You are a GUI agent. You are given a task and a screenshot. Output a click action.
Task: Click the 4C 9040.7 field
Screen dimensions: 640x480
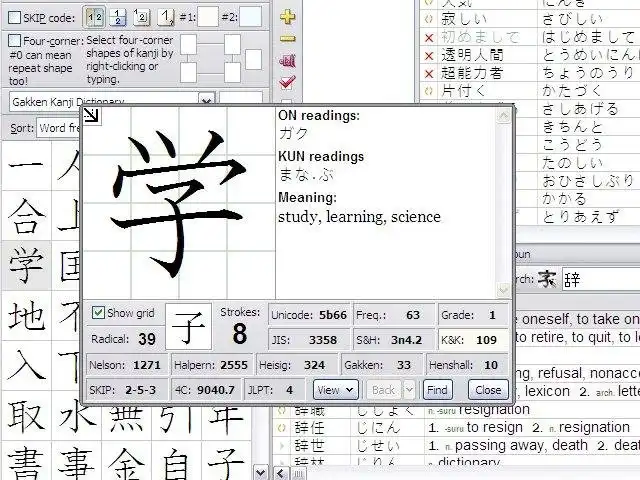(x=206, y=390)
